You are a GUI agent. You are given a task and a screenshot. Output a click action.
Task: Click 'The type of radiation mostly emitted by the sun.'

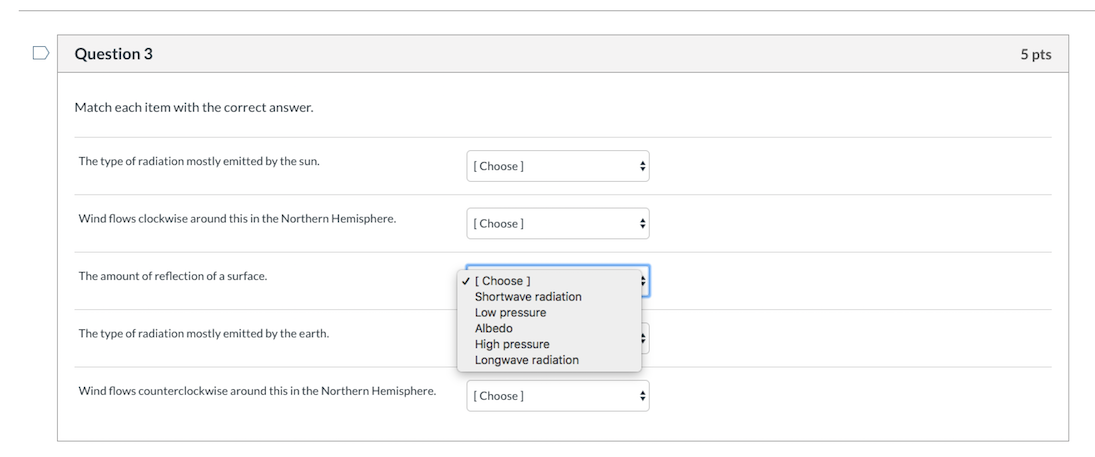point(199,161)
